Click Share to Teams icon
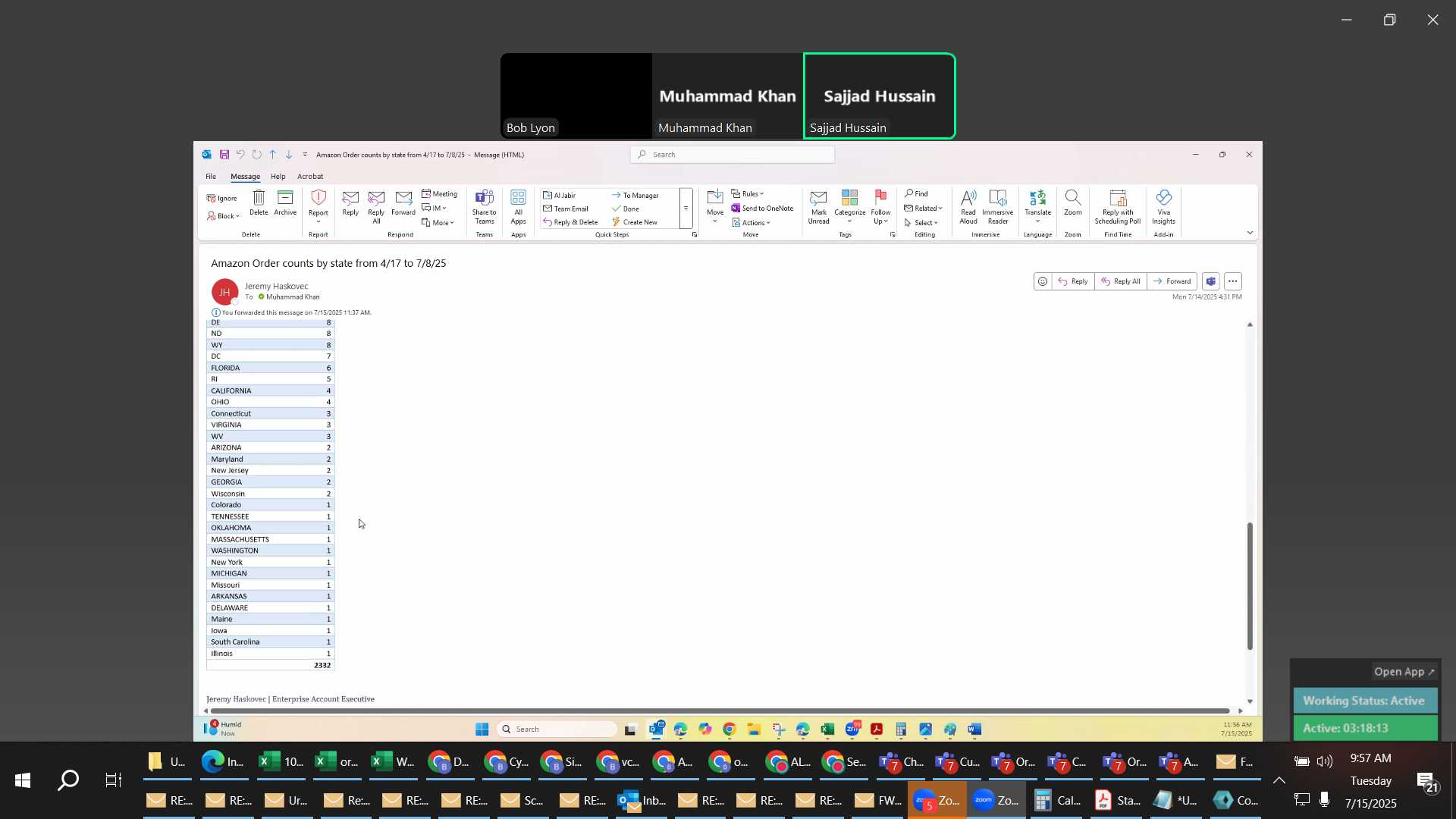 485,207
